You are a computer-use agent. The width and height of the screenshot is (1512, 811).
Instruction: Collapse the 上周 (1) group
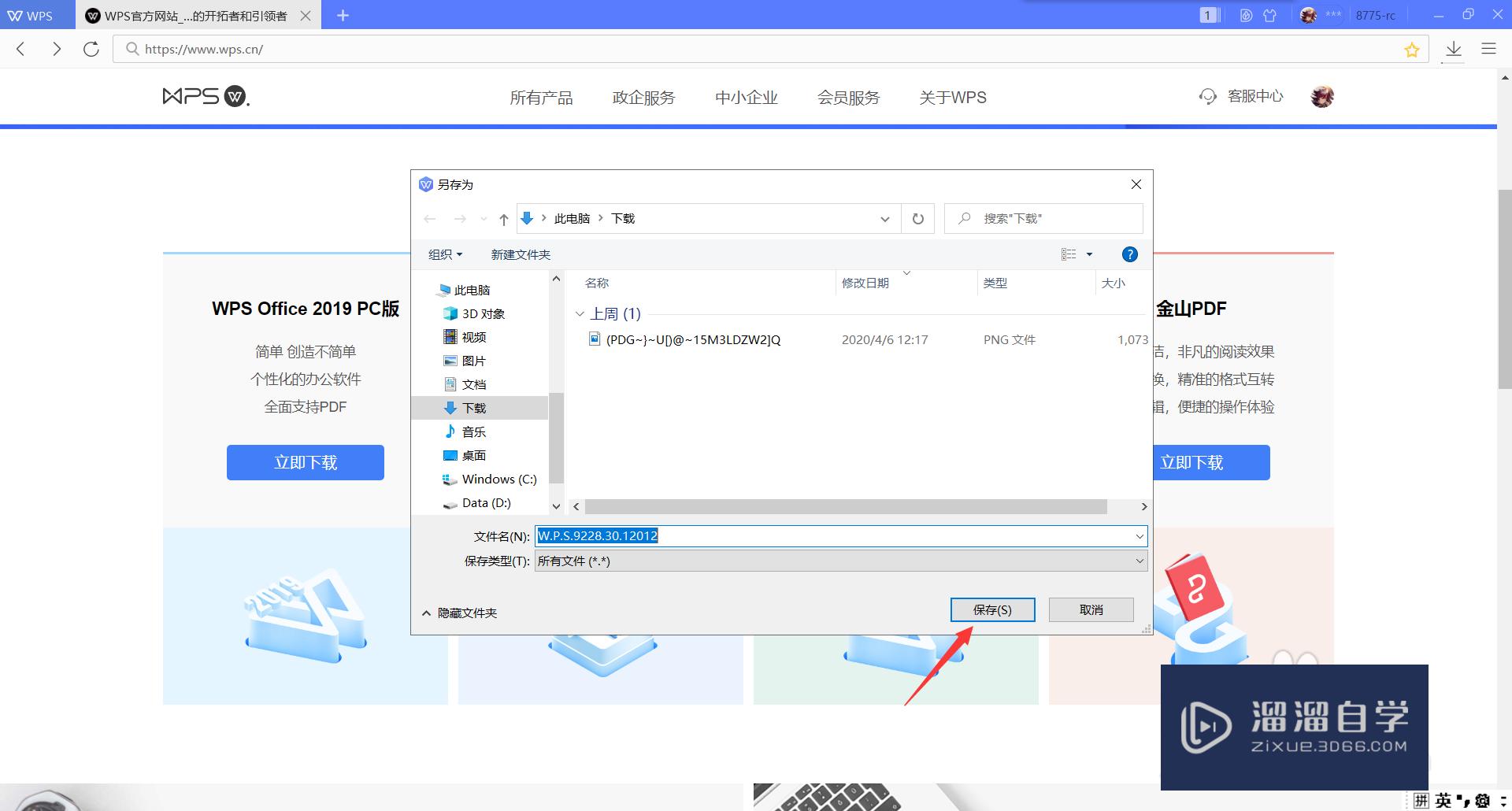pyautogui.click(x=580, y=313)
